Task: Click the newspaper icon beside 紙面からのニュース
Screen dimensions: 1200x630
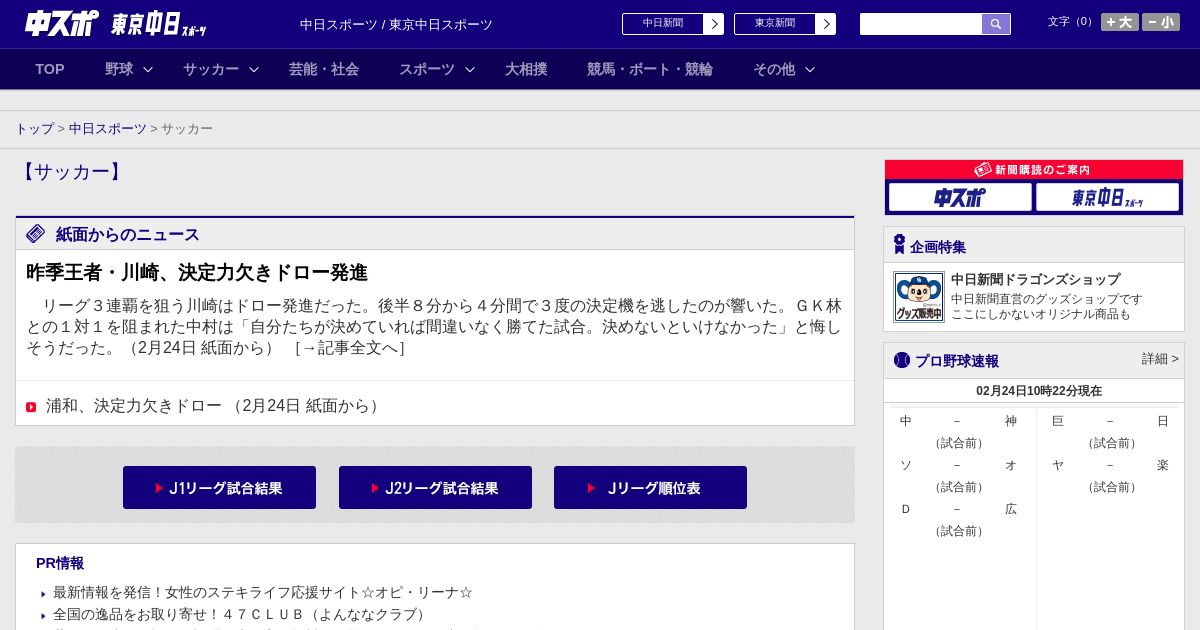Action: 36,234
